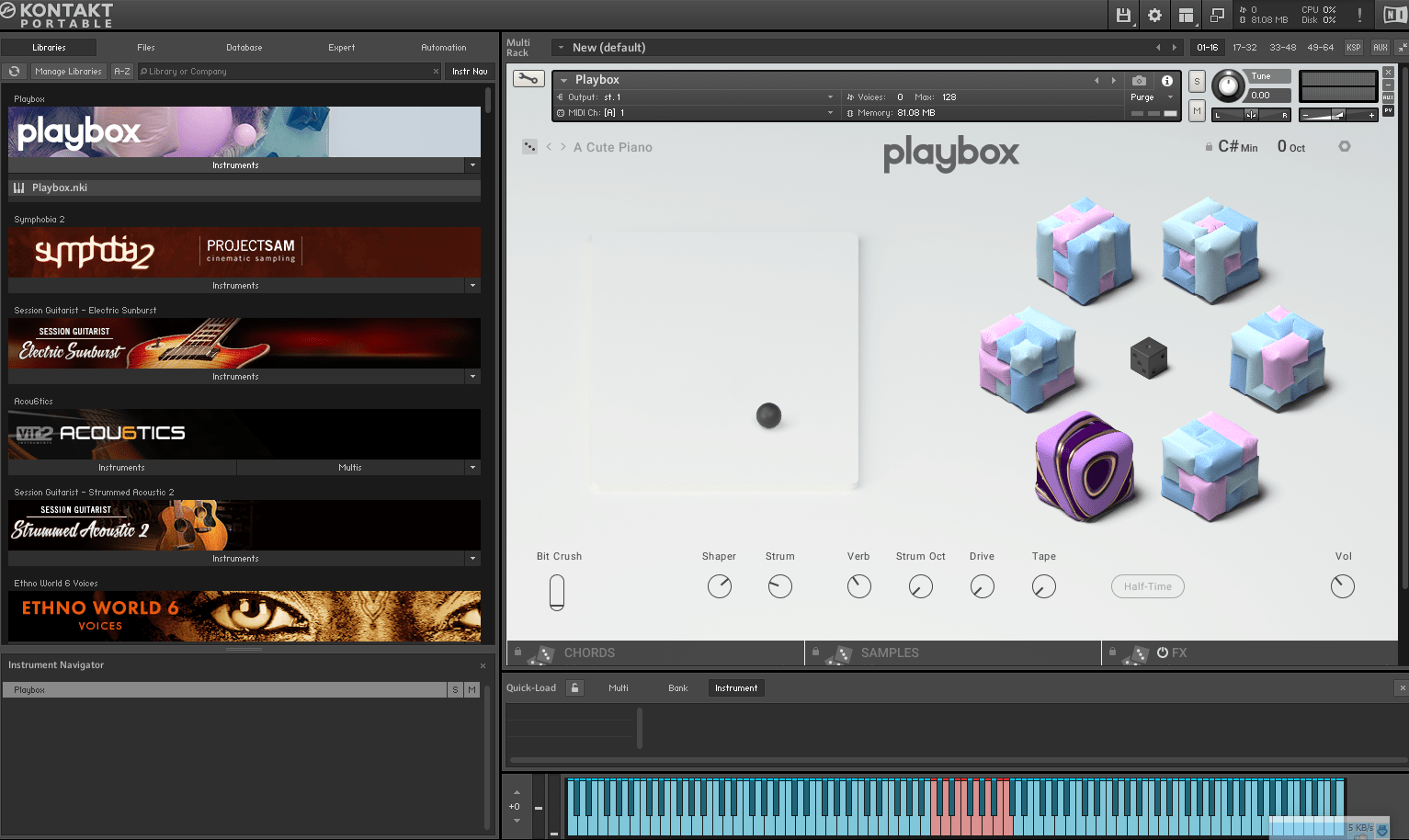Click the lock icon beside C# Min
Viewport: 1409px width, 840px height.
[x=1209, y=147]
